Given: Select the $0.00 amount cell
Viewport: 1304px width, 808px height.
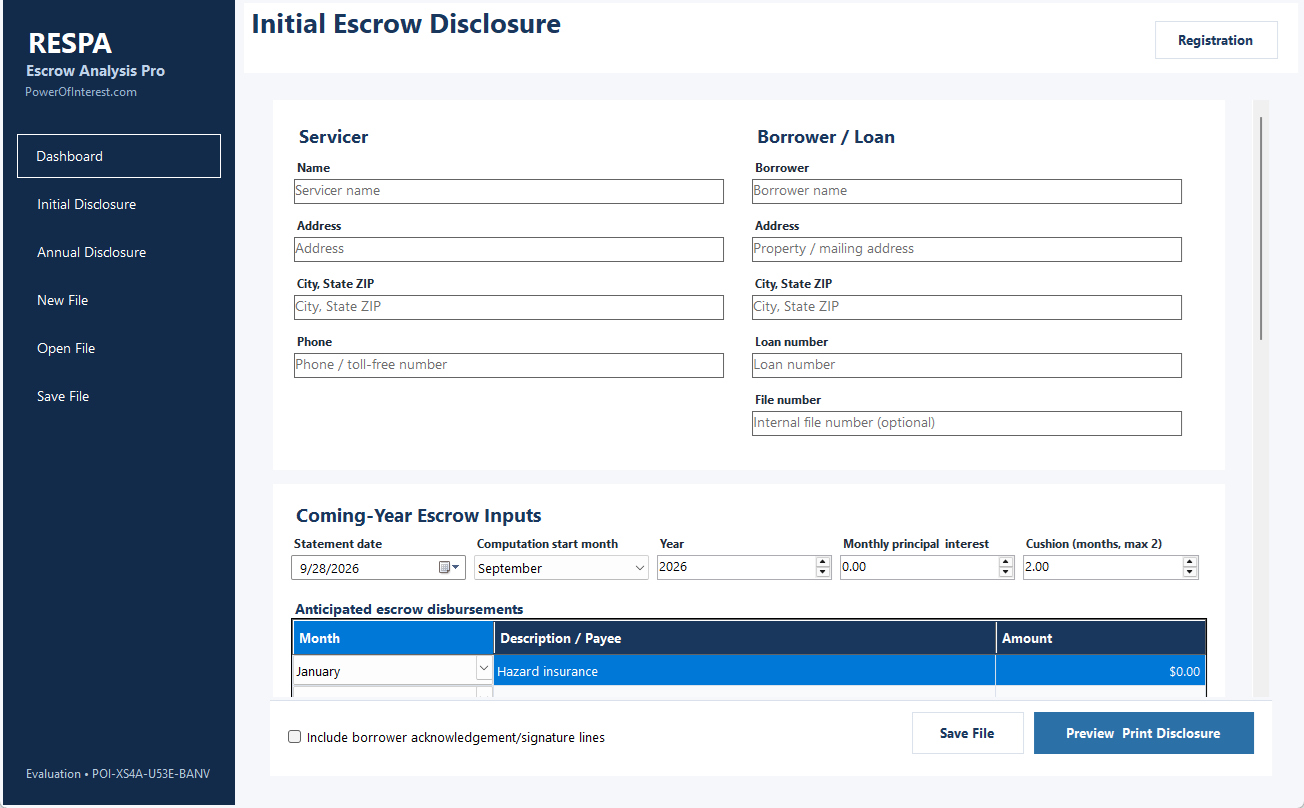Looking at the screenshot, I should (x=1101, y=671).
